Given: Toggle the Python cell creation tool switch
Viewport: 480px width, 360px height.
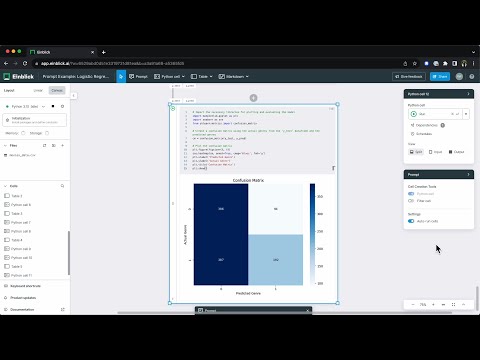Looking at the screenshot, I should [411, 194].
